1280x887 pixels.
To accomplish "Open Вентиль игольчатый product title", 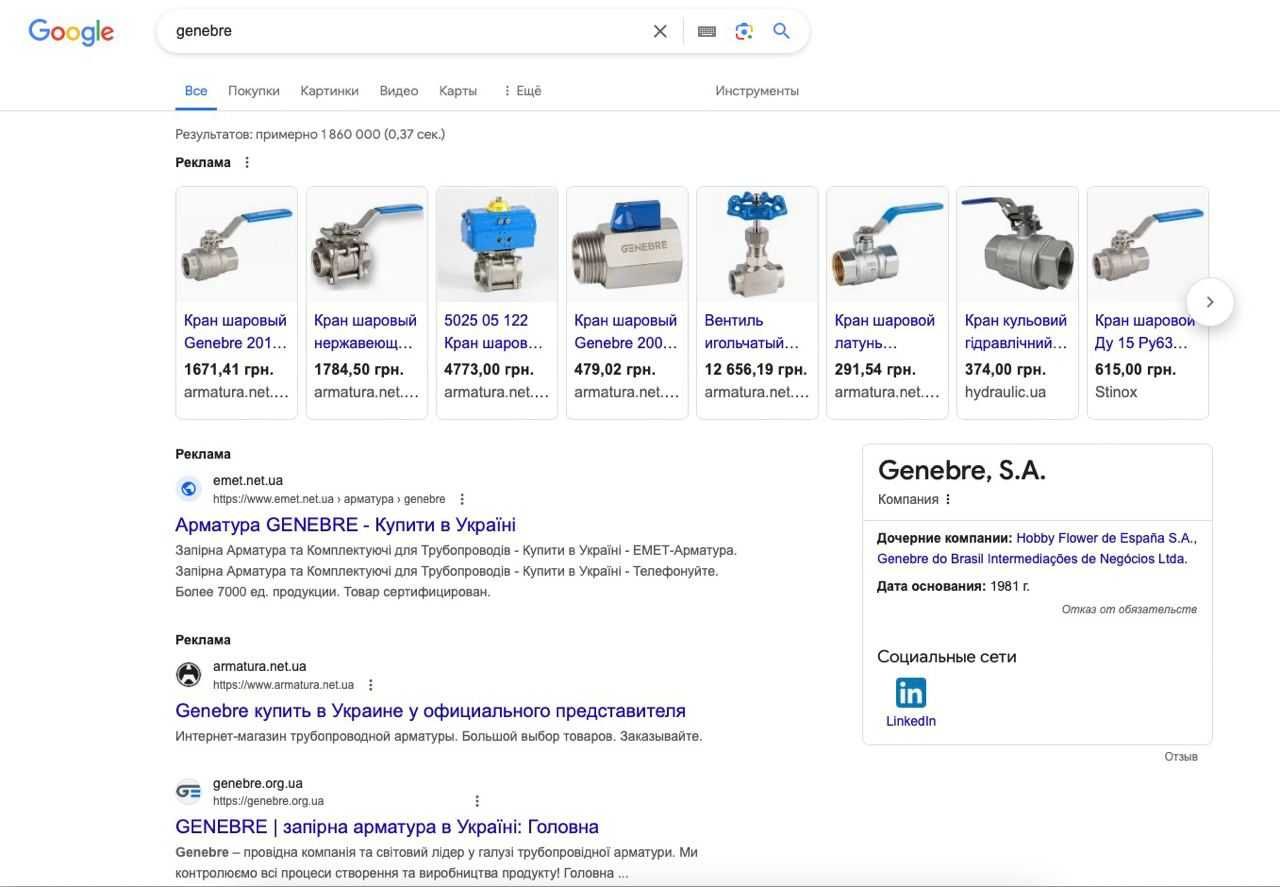I will tap(752, 332).
